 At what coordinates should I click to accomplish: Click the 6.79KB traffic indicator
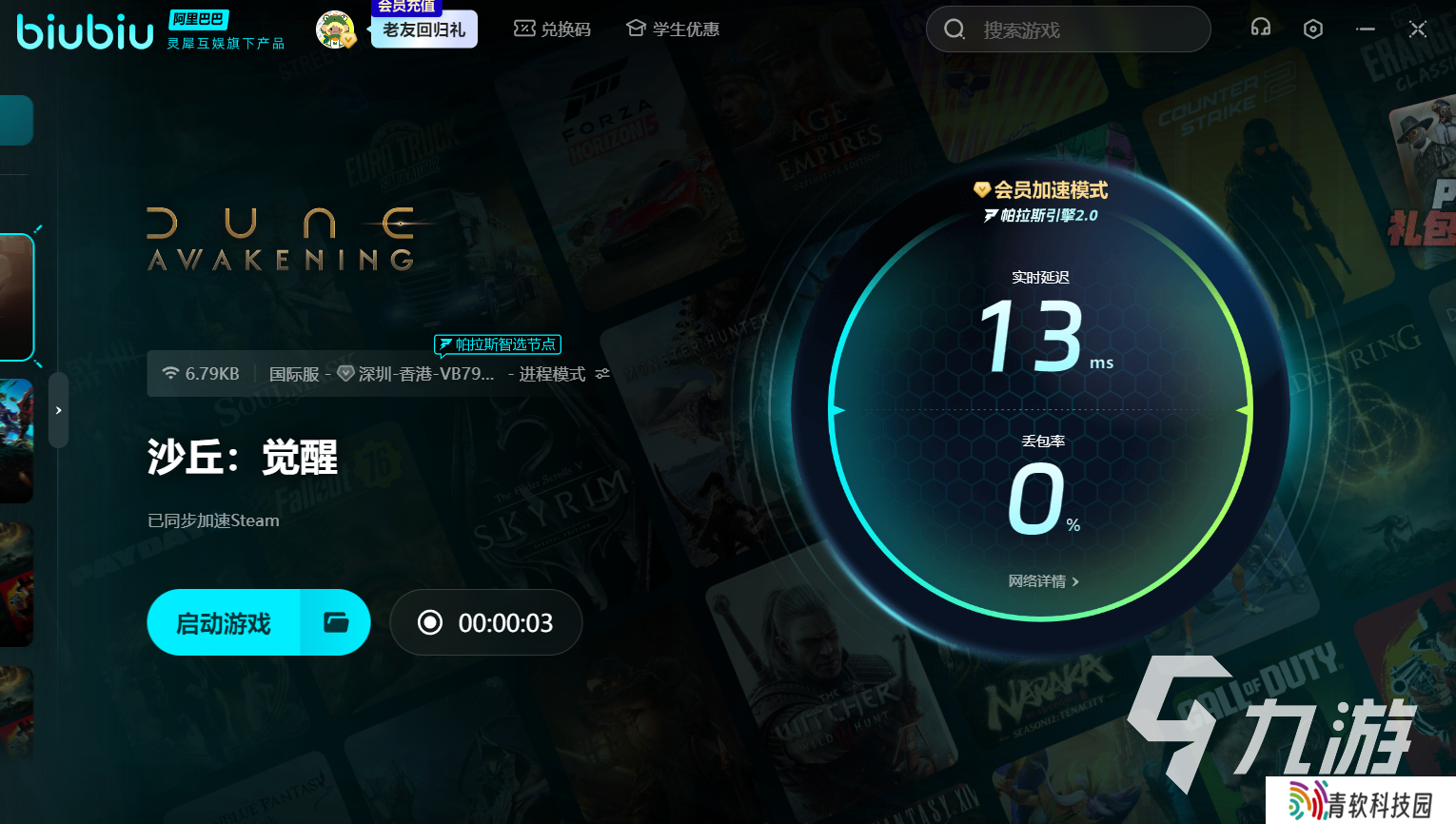(x=200, y=374)
